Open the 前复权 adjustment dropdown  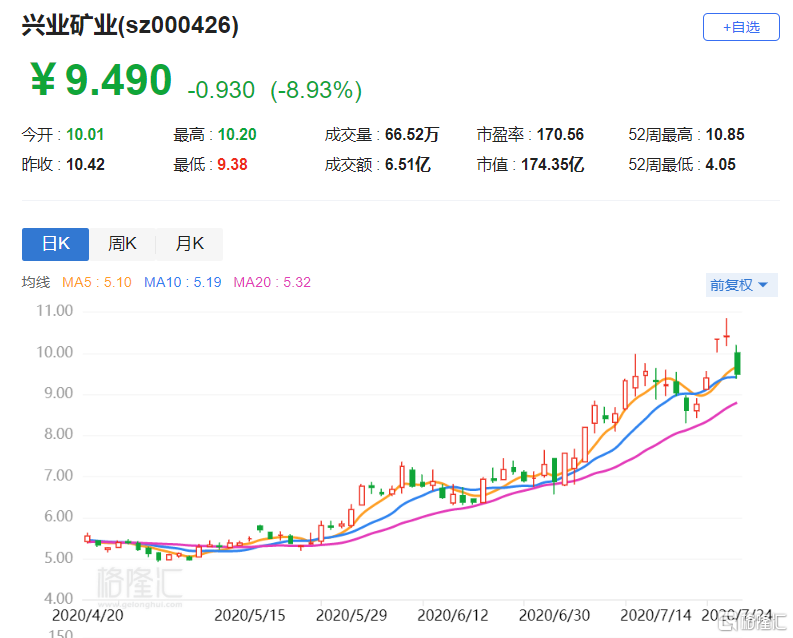click(741, 285)
